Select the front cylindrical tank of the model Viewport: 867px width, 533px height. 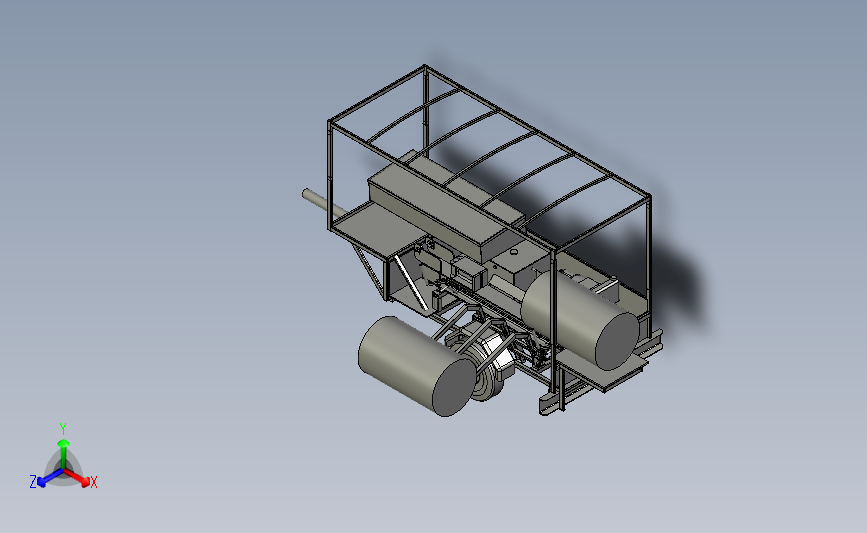419,366
